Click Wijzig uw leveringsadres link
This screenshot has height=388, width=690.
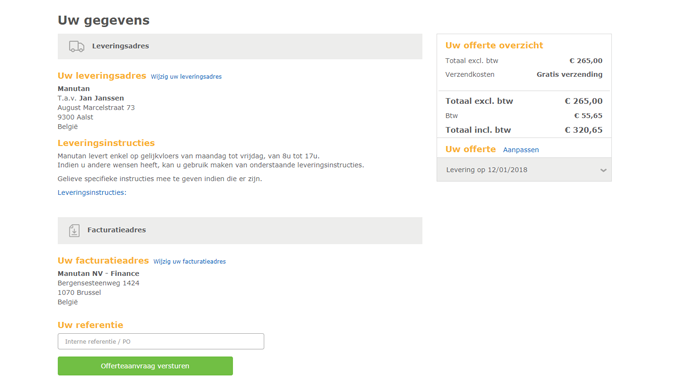click(186, 77)
